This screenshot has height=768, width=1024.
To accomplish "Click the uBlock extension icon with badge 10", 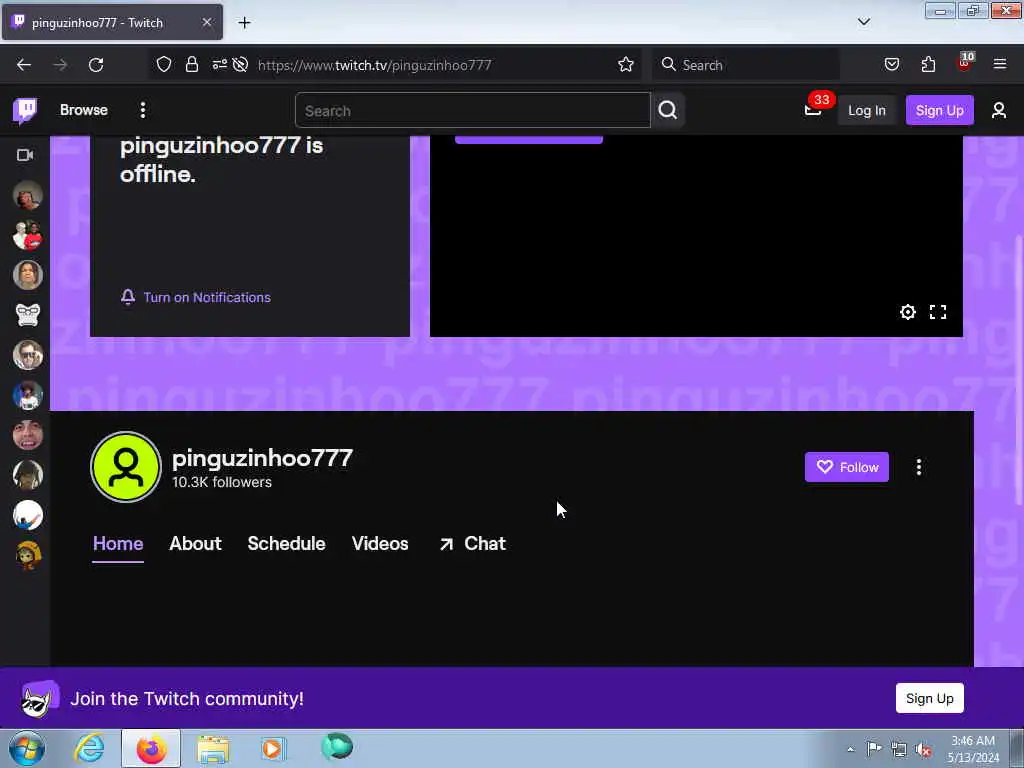I will click(x=965, y=63).
